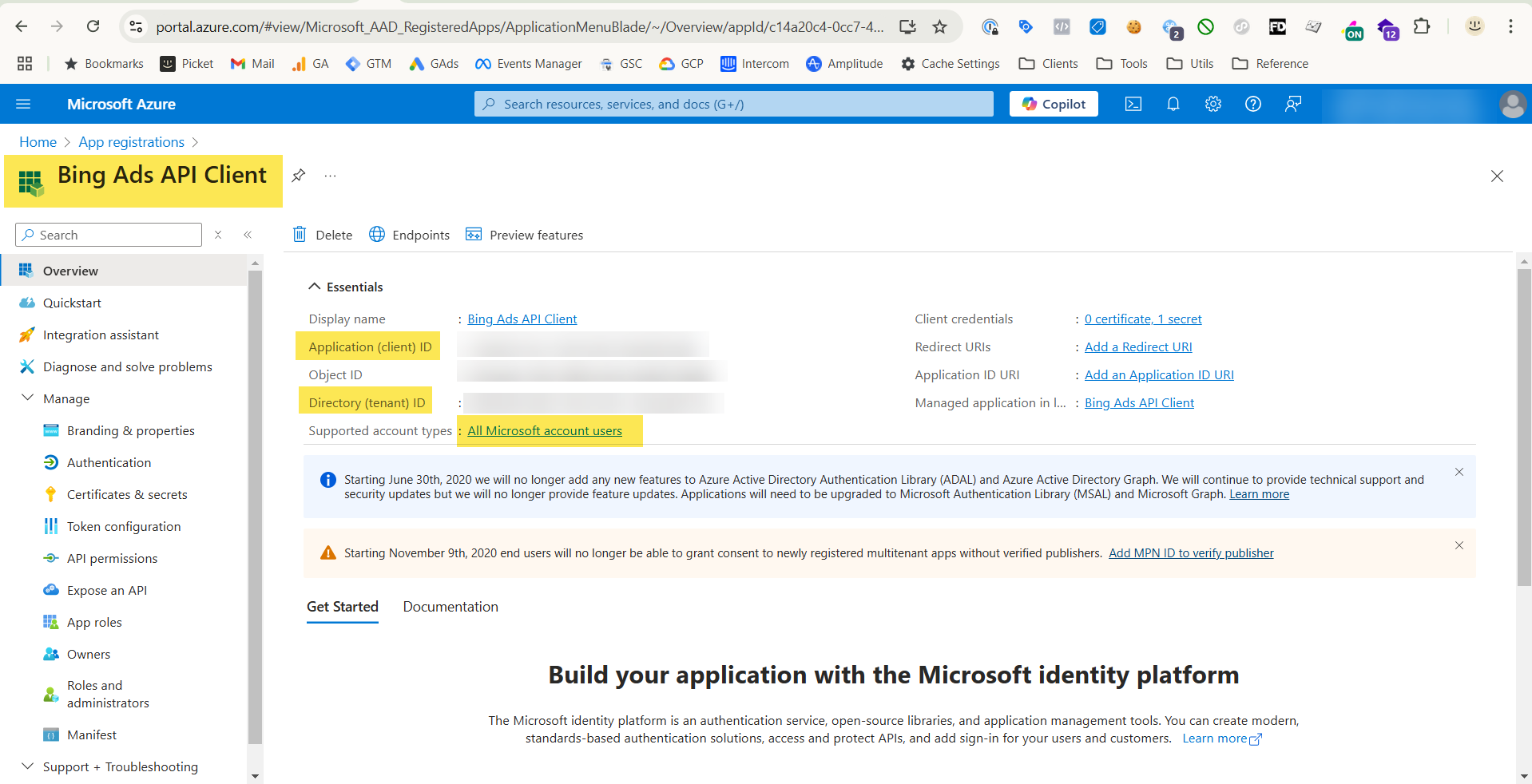This screenshot has width=1532, height=784.
Task: Open the ADAL notice Learn more link
Action: click(1259, 494)
